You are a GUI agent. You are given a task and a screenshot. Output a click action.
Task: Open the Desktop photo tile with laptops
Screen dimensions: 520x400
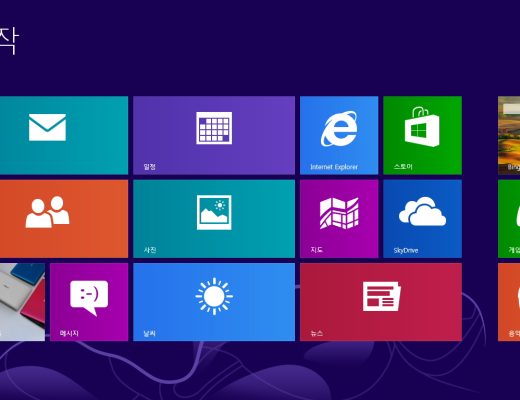[x=22, y=302]
